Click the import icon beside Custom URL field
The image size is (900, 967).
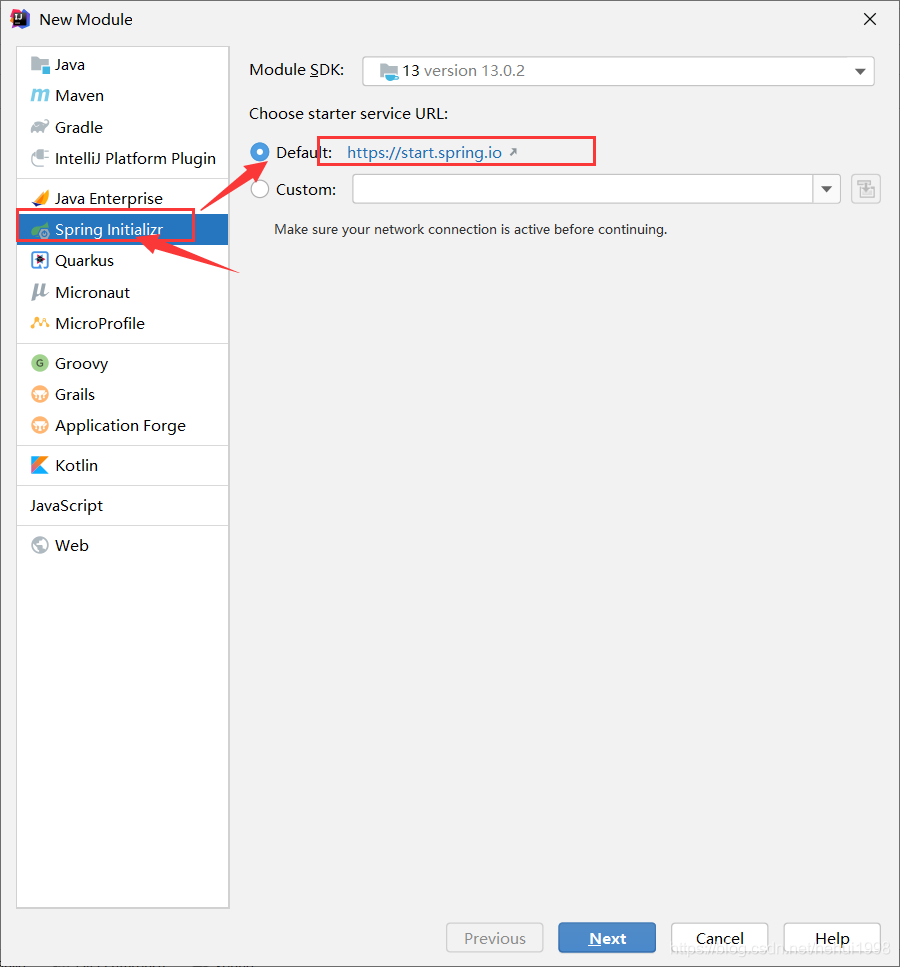pos(865,189)
